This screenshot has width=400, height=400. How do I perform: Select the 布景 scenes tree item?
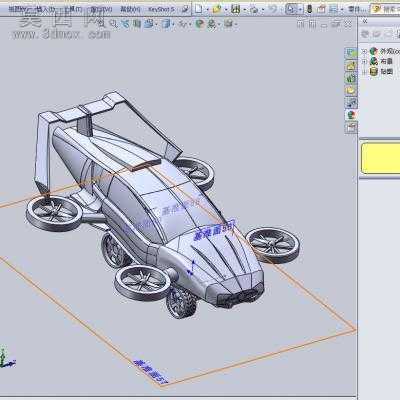click(387, 61)
